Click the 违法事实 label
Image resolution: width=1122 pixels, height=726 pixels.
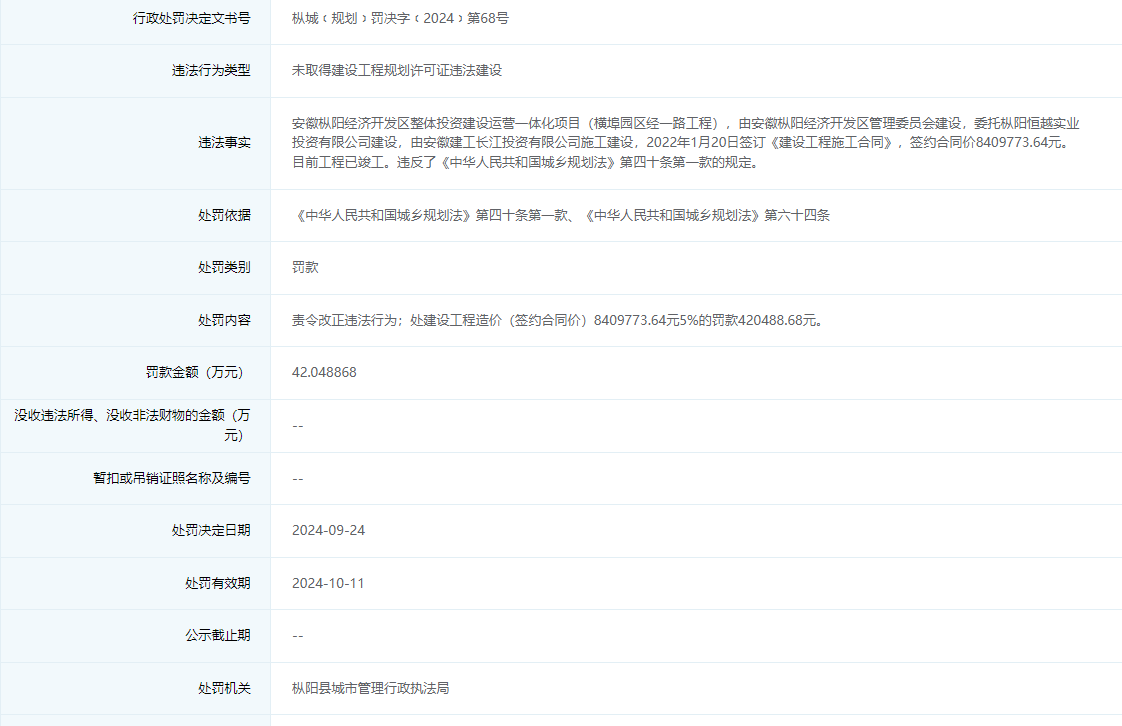[225, 142]
